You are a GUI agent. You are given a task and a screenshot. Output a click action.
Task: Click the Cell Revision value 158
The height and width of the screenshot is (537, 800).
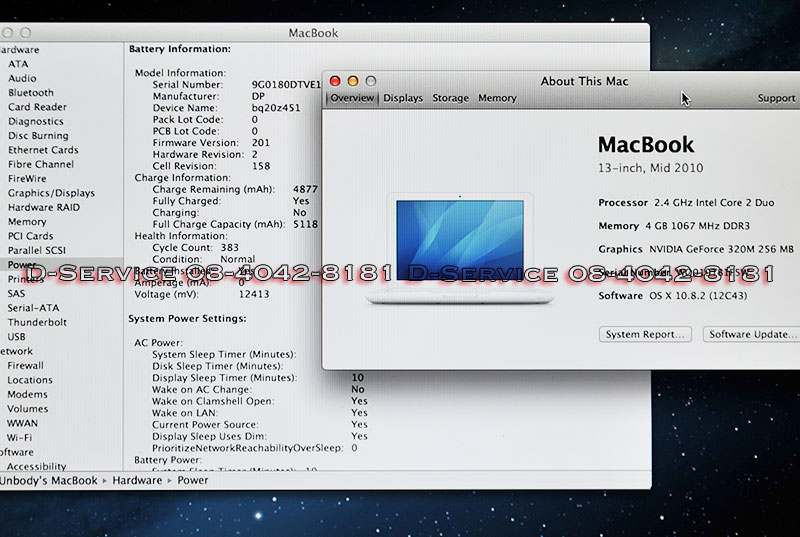click(261, 166)
